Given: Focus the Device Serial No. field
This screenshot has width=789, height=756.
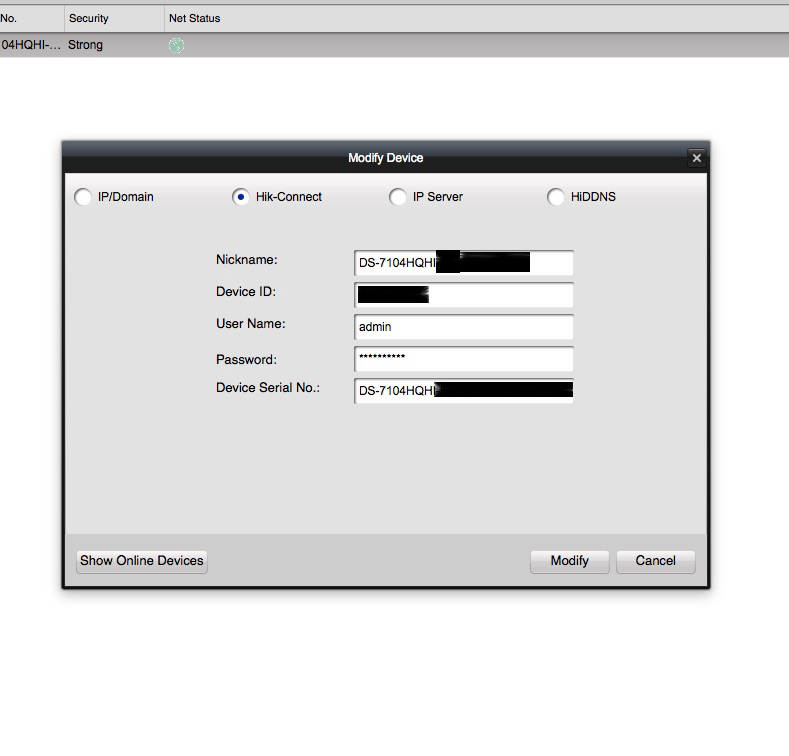Looking at the screenshot, I should click(463, 390).
